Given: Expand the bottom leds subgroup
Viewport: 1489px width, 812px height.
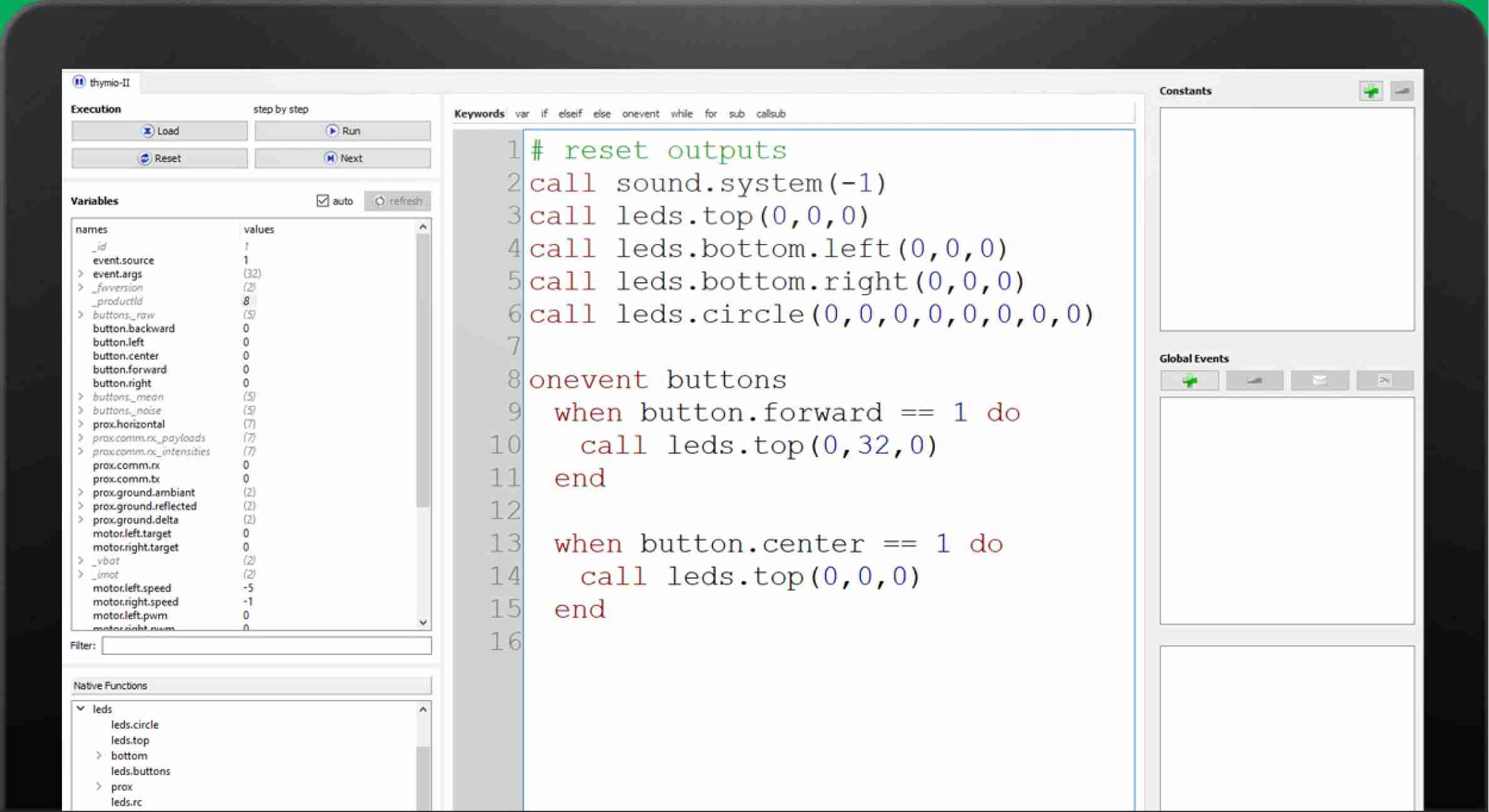Looking at the screenshot, I should pyautogui.click(x=99, y=756).
